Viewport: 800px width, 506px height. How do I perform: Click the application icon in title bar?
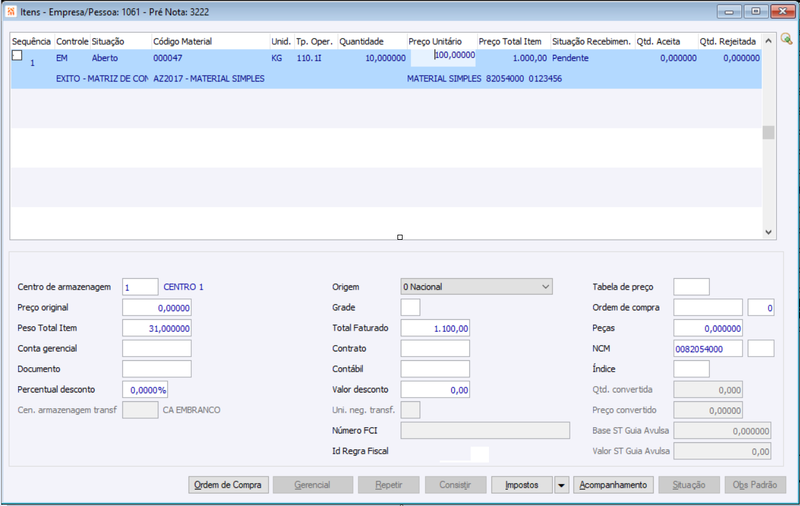coord(11,11)
